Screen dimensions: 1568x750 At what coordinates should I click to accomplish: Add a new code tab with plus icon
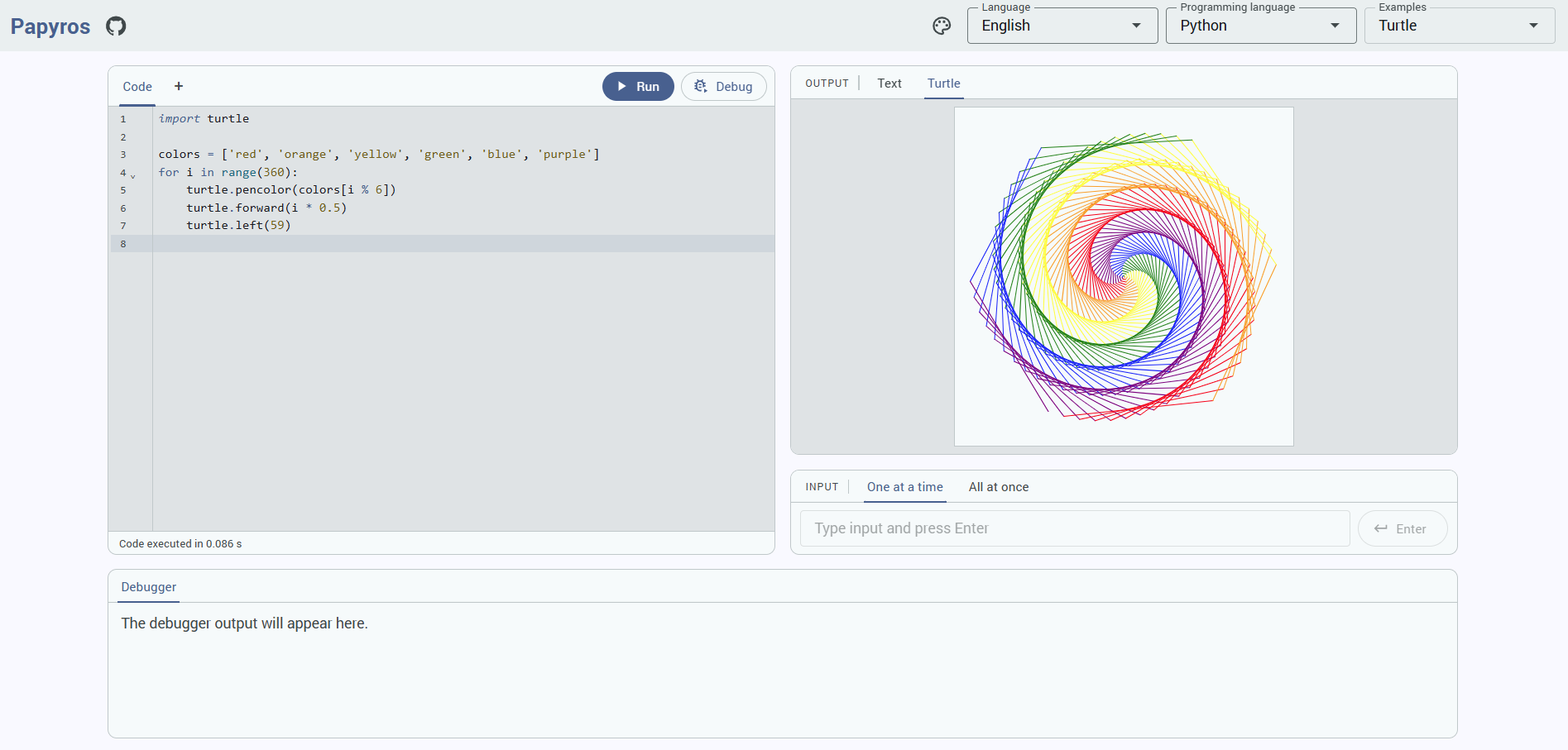coord(179,86)
